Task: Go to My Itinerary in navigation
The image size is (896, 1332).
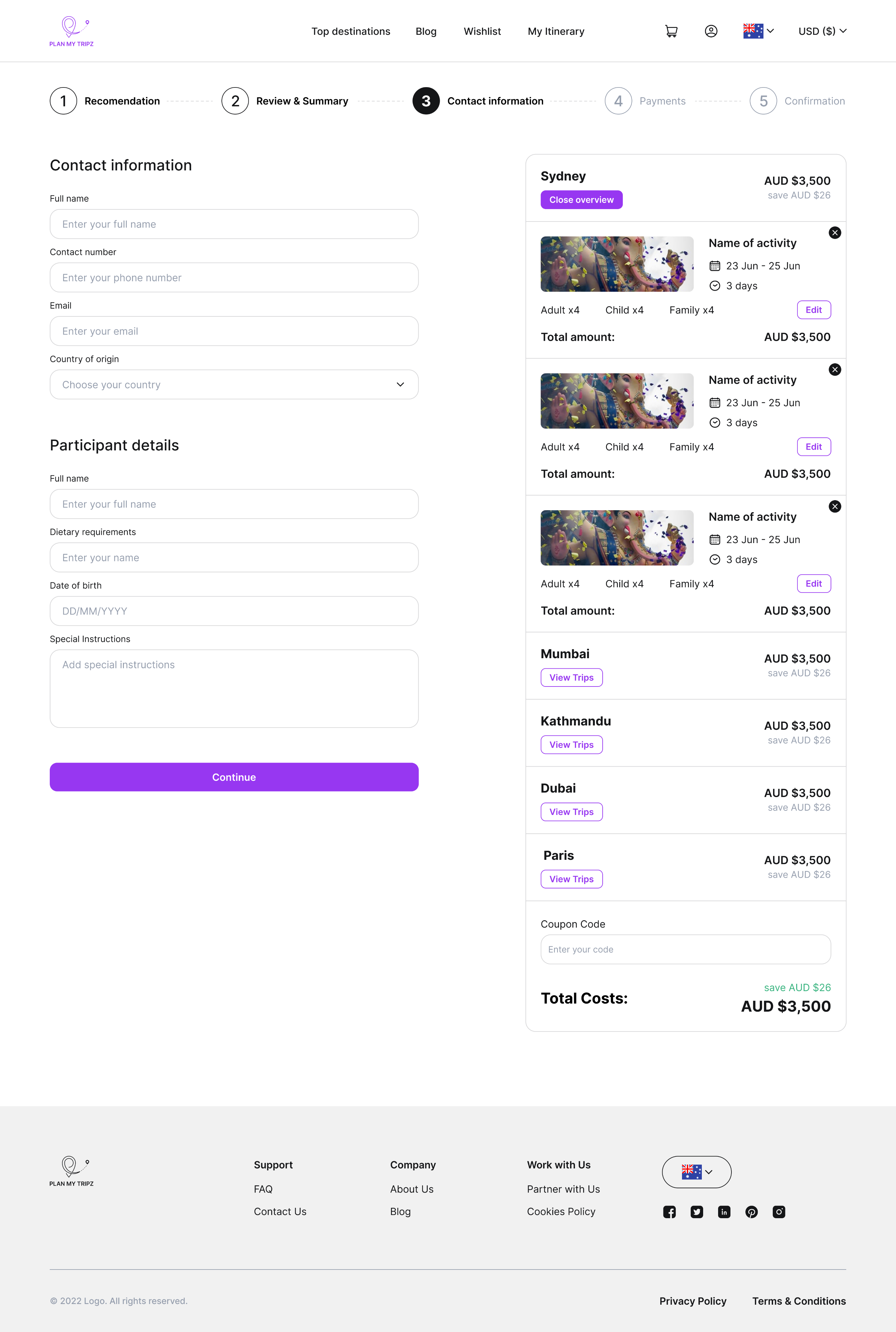Action: point(556,32)
